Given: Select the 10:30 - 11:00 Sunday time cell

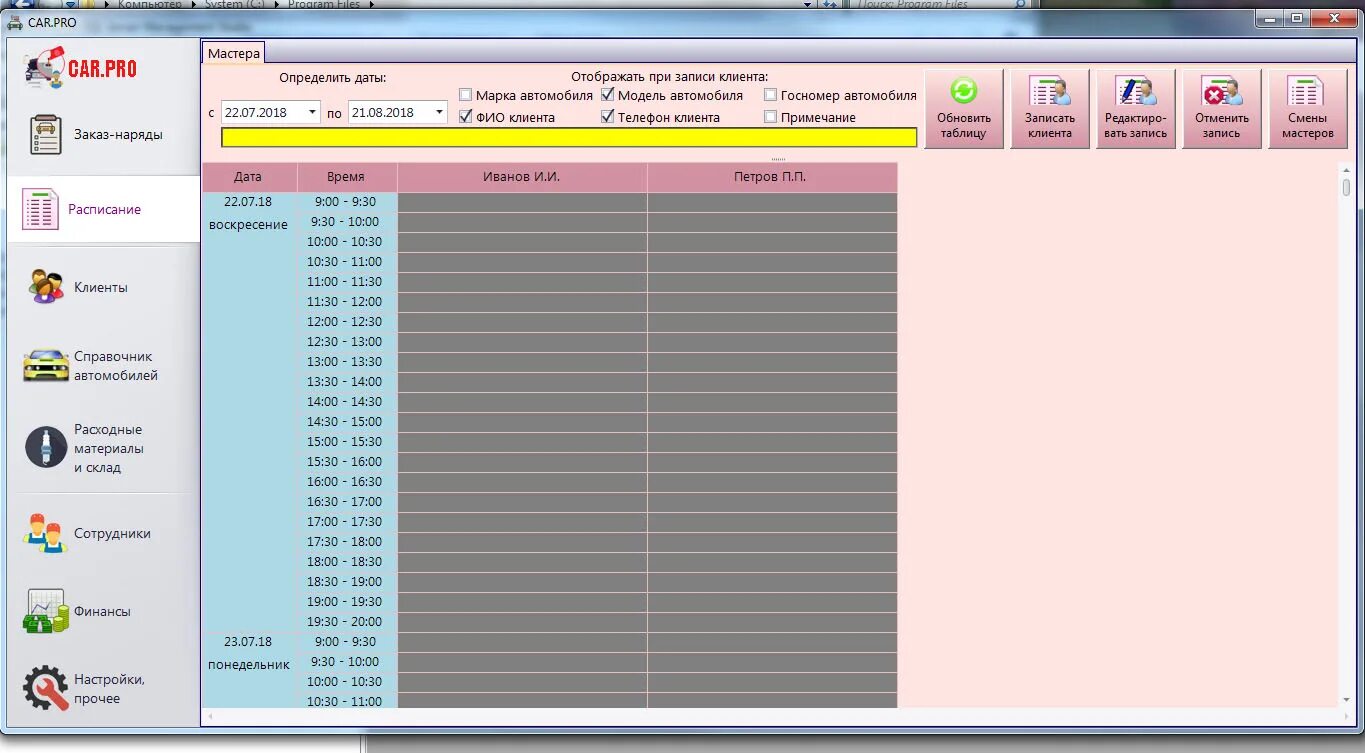Looking at the screenshot, I should (x=346, y=262).
